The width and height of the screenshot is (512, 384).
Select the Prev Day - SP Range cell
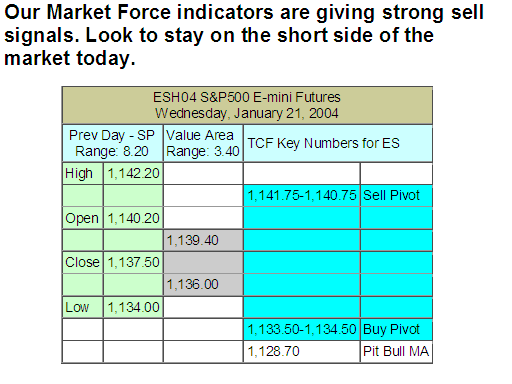click(113, 143)
